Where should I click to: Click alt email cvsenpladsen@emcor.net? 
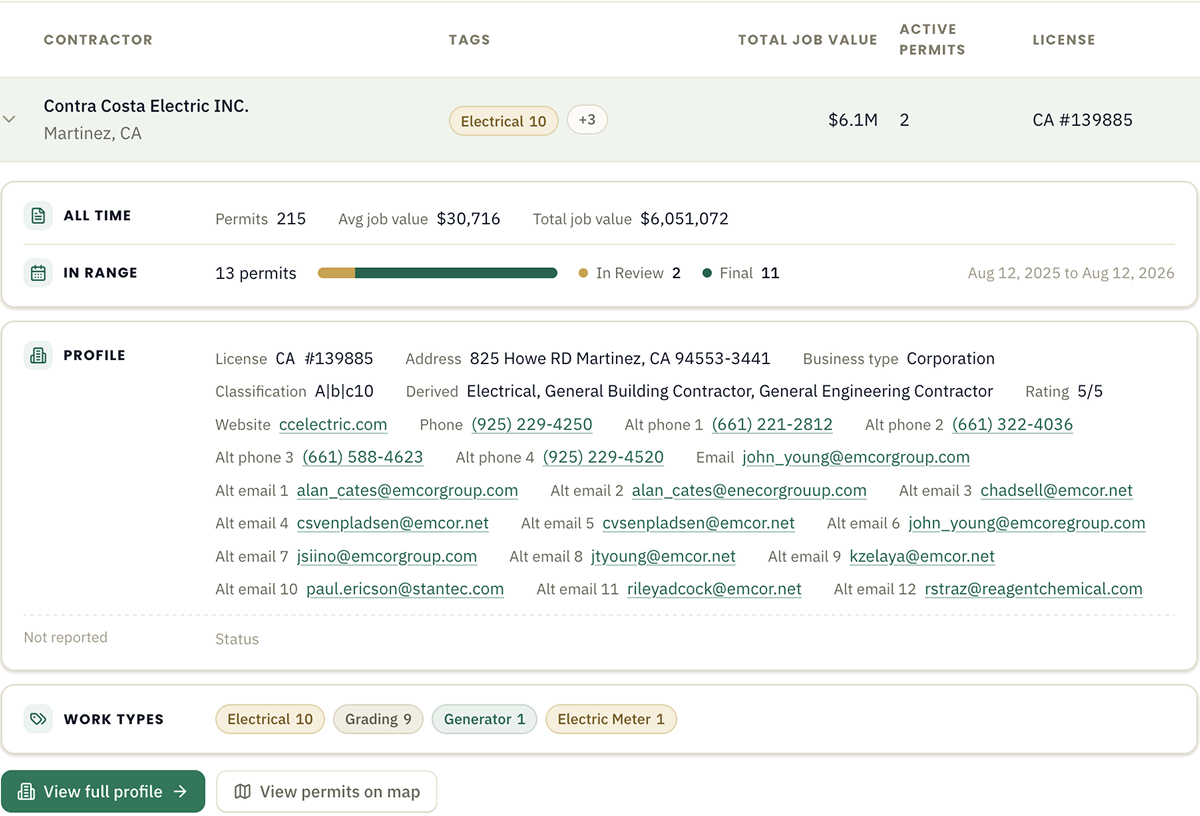[699, 523]
